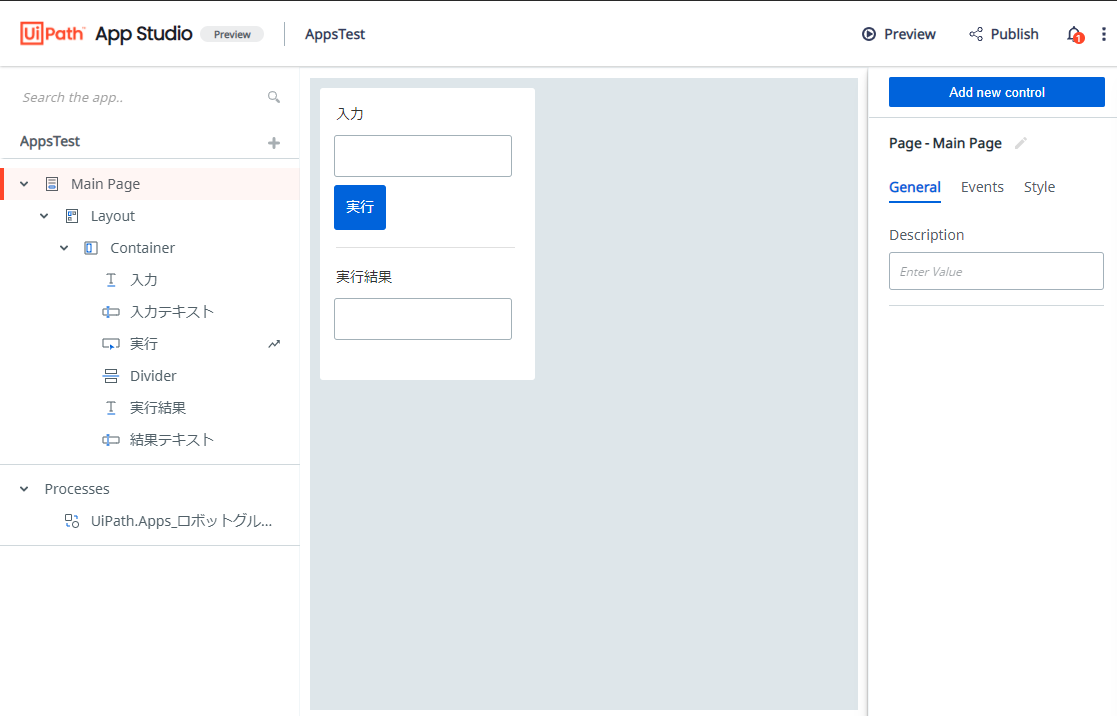
Task: Click the Page - Main Page title
Action: tap(945, 143)
